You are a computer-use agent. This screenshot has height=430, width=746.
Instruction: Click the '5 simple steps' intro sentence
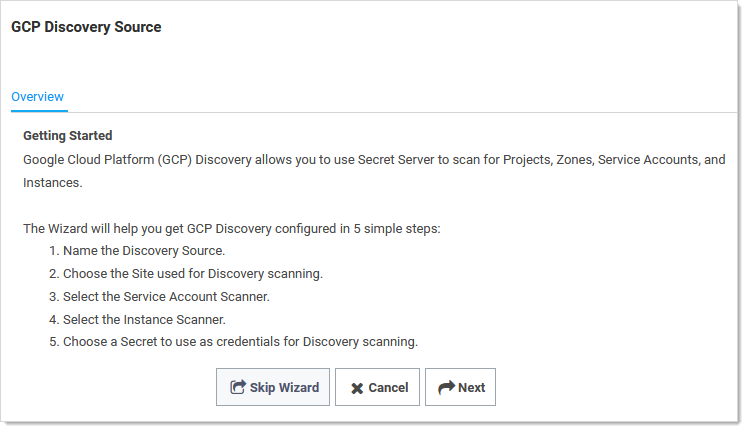click(x=232, y=229)
